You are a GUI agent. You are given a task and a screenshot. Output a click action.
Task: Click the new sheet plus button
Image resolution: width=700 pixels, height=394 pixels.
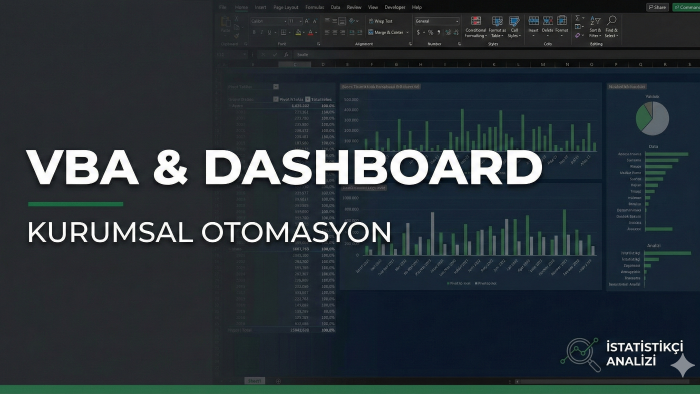278,381
